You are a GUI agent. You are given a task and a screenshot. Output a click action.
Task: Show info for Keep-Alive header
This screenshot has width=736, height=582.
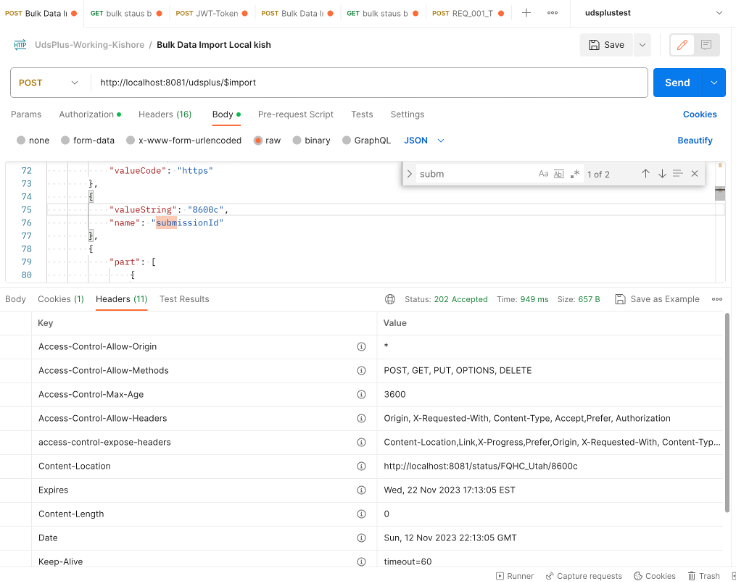pyautogui.click(x=361, y=562)
